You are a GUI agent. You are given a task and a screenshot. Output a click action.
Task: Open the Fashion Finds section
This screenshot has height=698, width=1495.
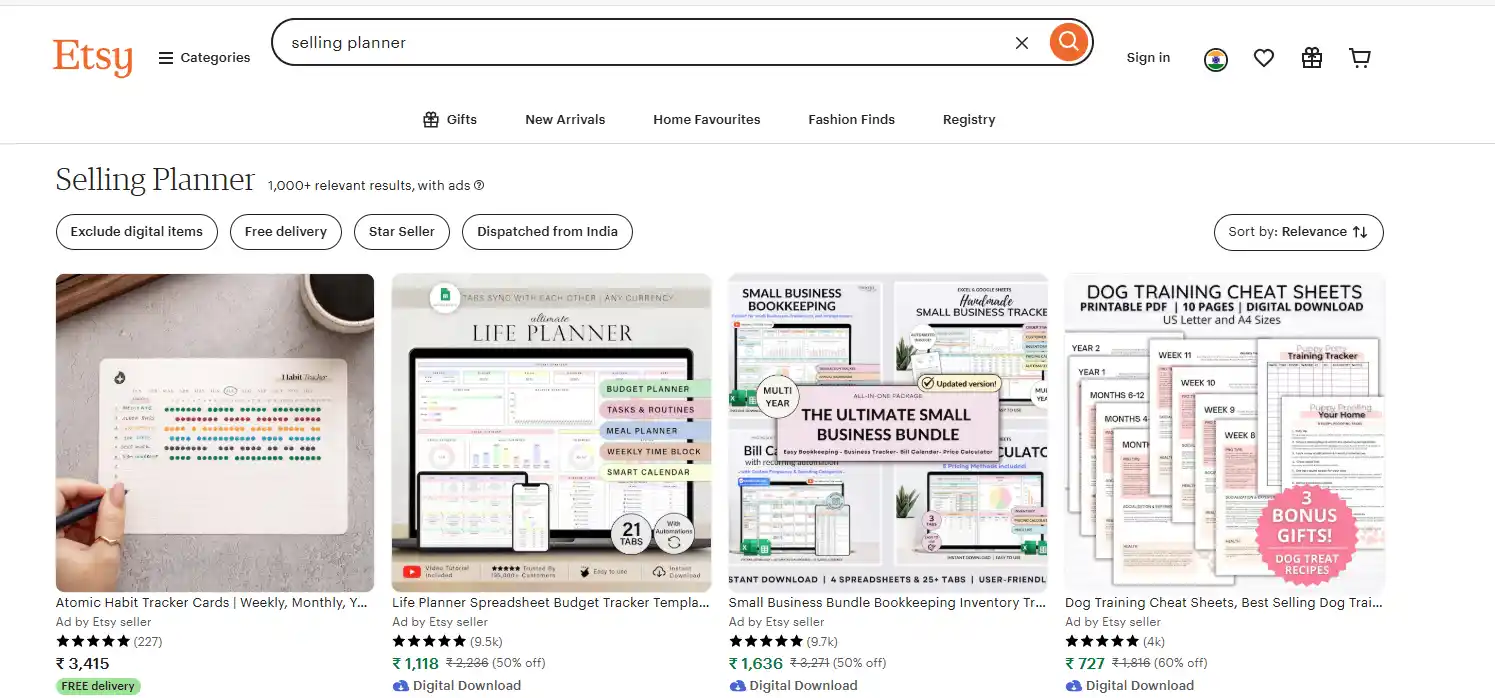[851, 119]
